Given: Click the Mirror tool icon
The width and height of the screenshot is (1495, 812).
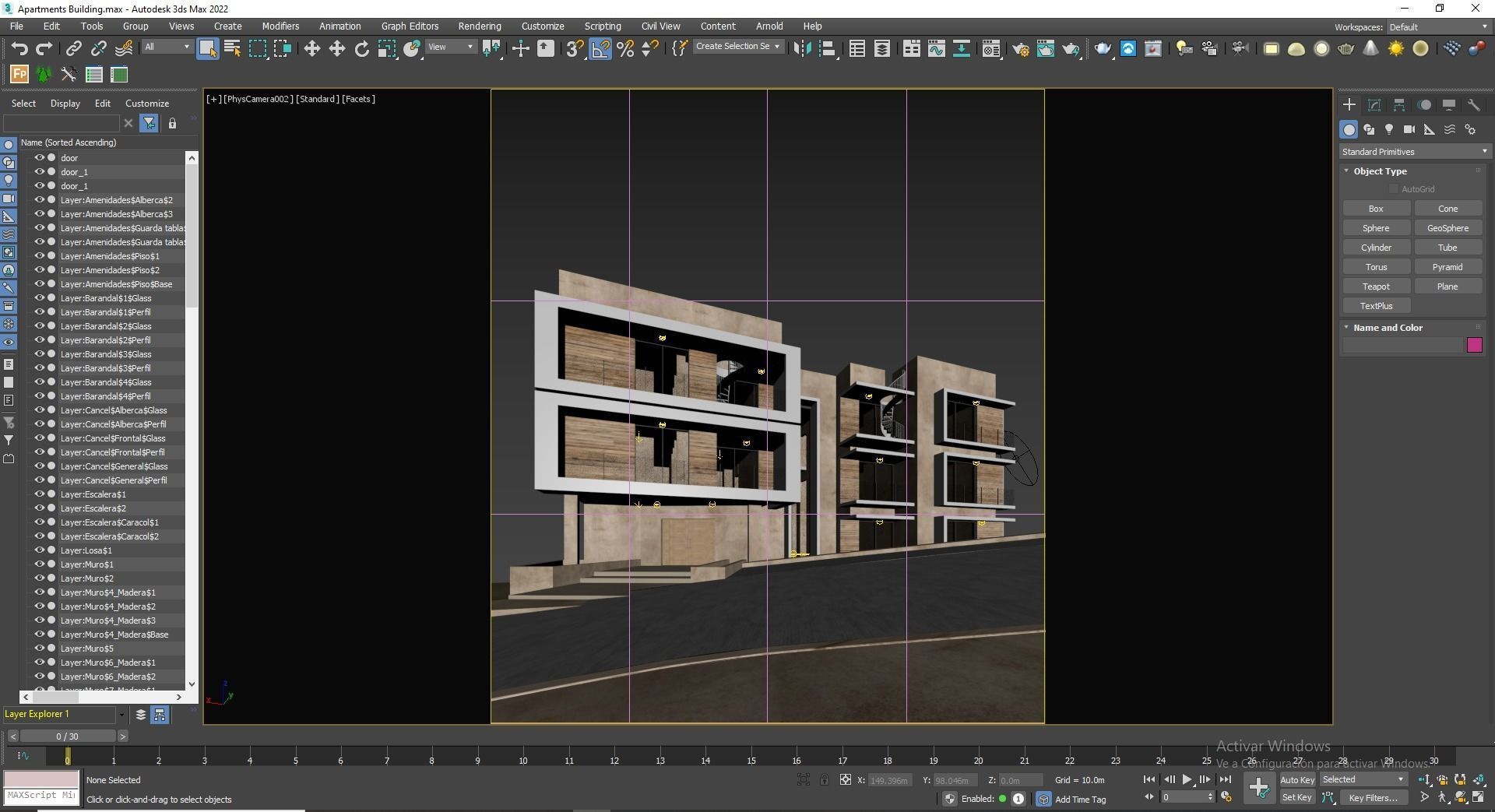Looking at the screenshot, I should click(802, 48).
